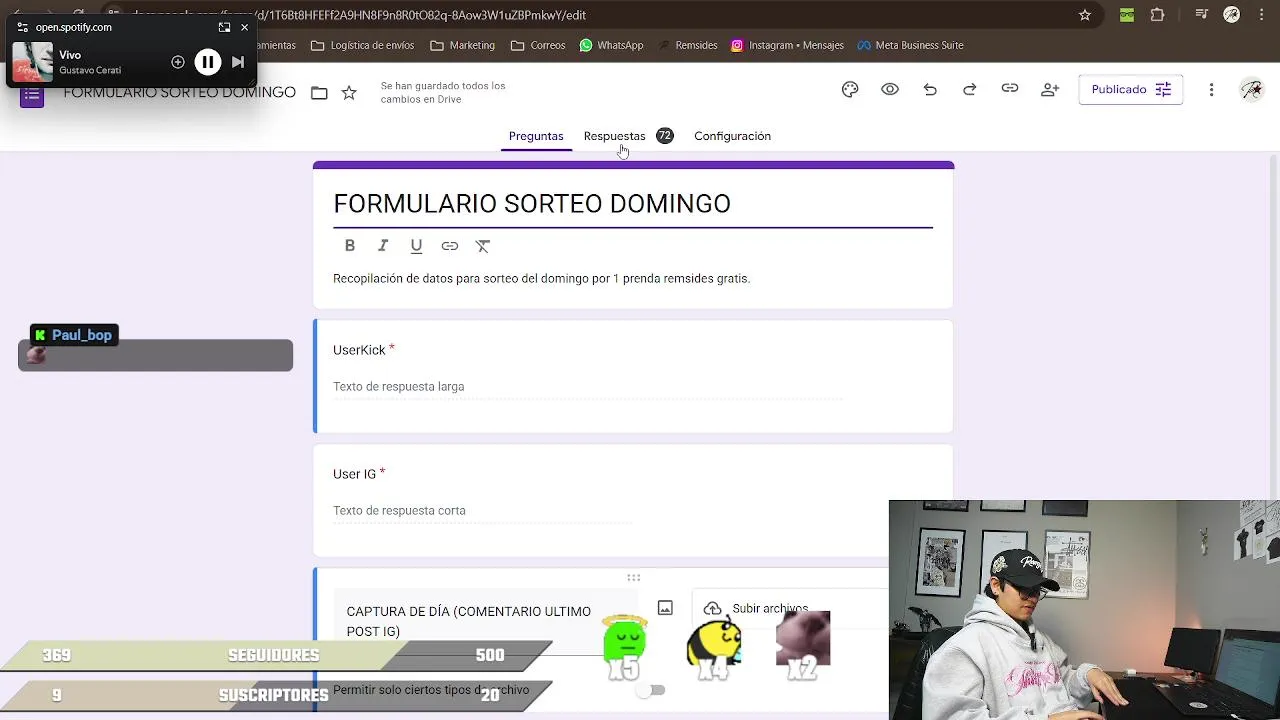Click the Vivo album art thumbnail
The height and width of the screenshot is (720, 1280).
point(32,62)
